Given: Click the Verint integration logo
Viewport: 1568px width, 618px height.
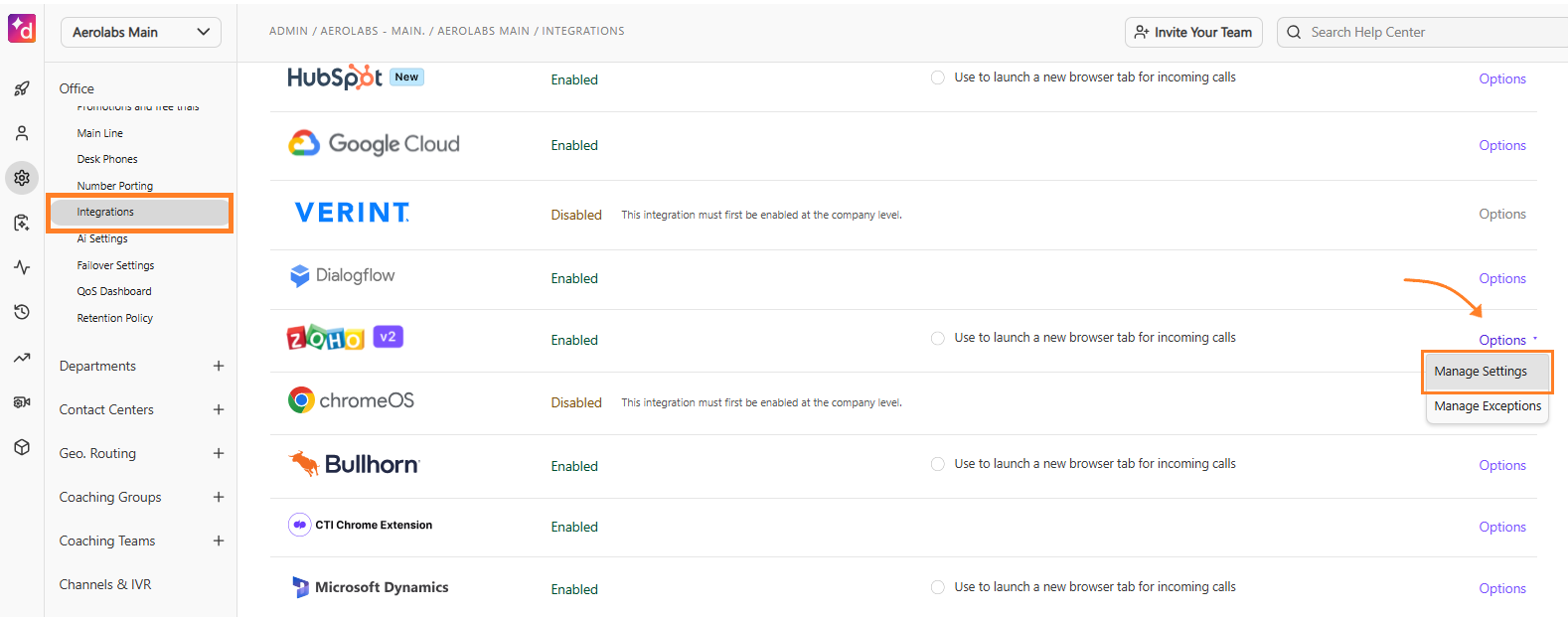Looking at the screenshot, I should 352,213.
